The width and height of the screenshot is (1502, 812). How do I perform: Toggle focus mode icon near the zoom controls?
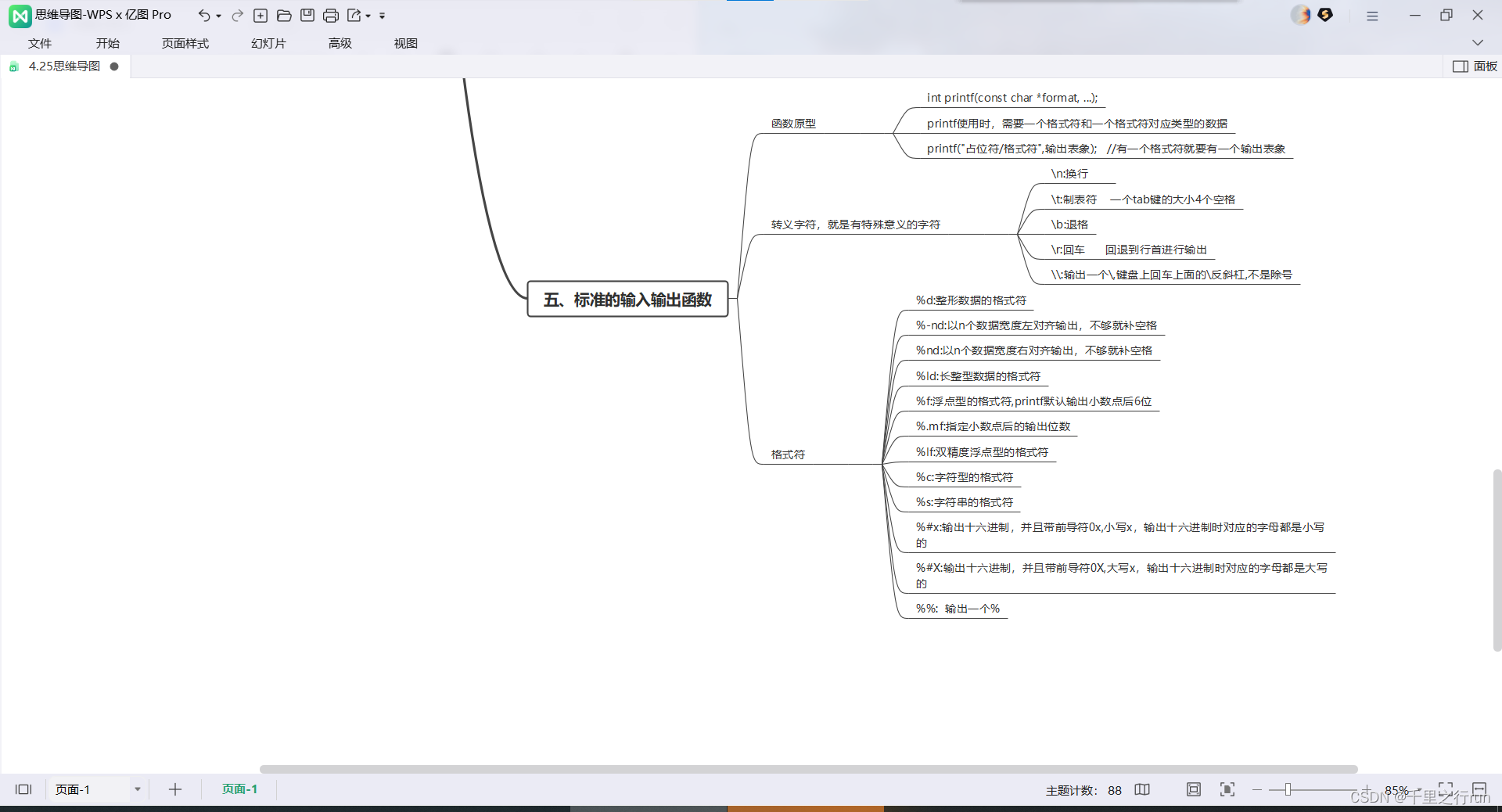(1227, 789)
